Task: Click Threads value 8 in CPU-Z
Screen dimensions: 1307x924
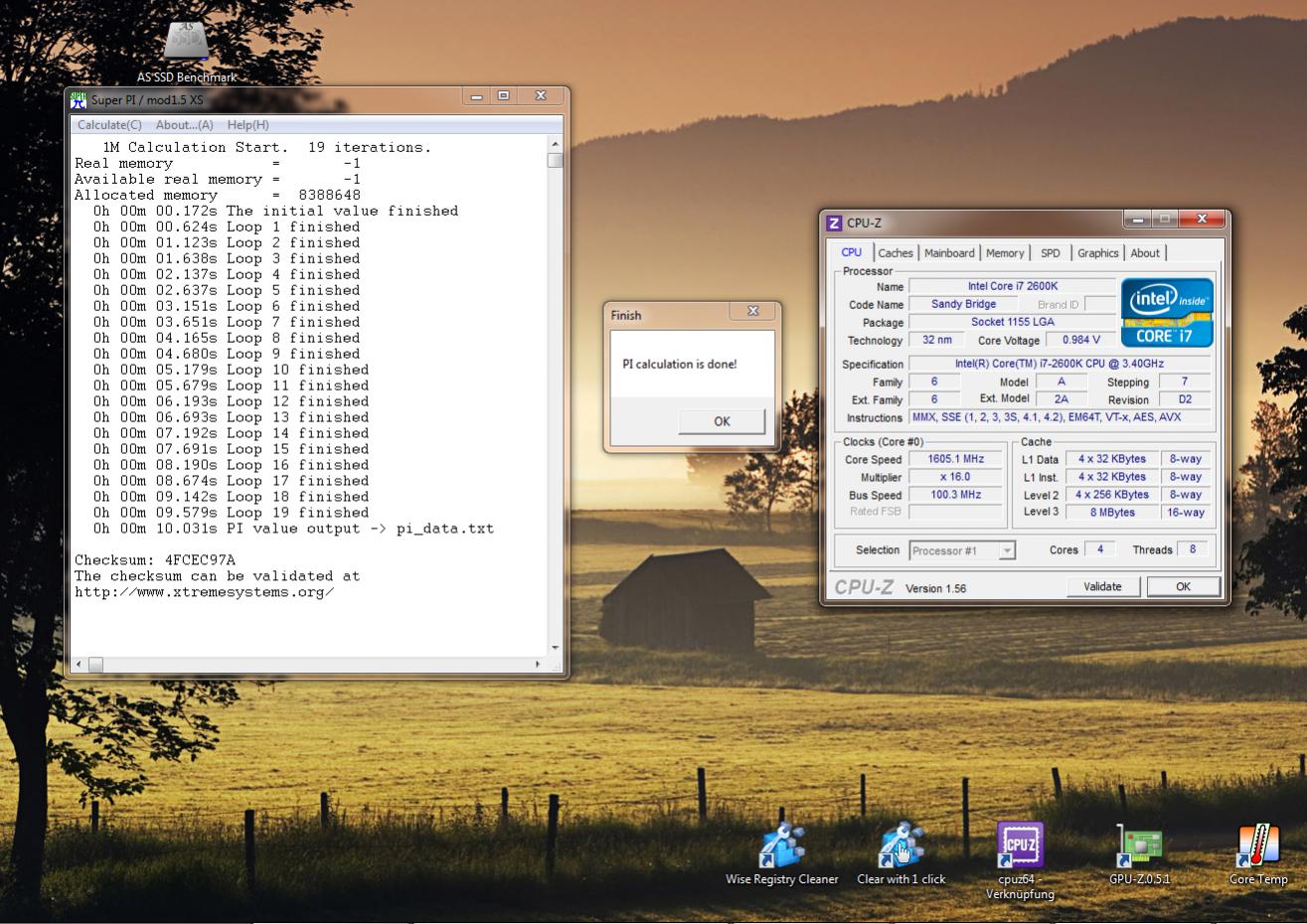Action: point(1193,548)
